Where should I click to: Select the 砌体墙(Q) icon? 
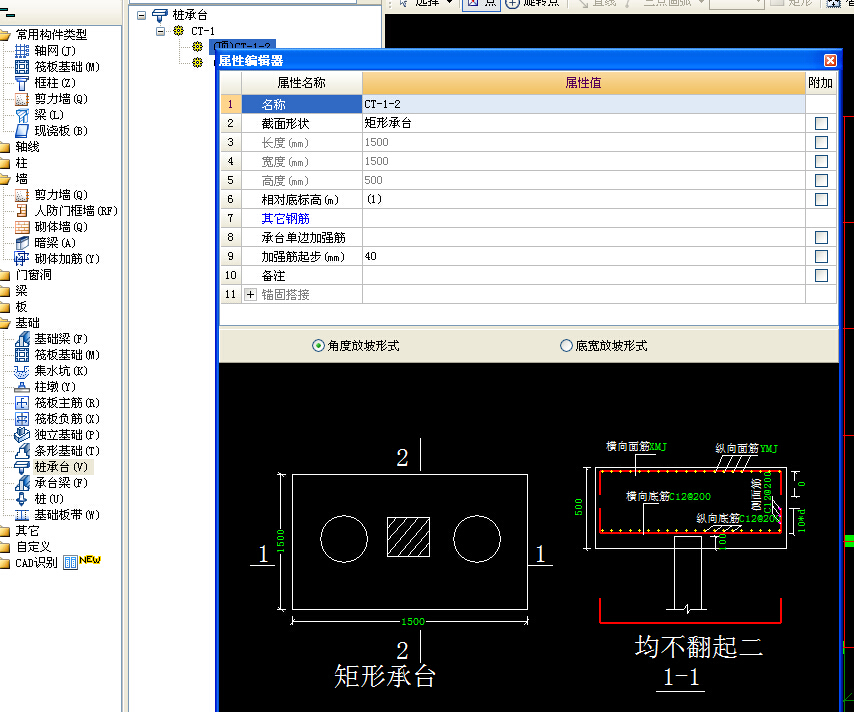(x=22, y=227)
